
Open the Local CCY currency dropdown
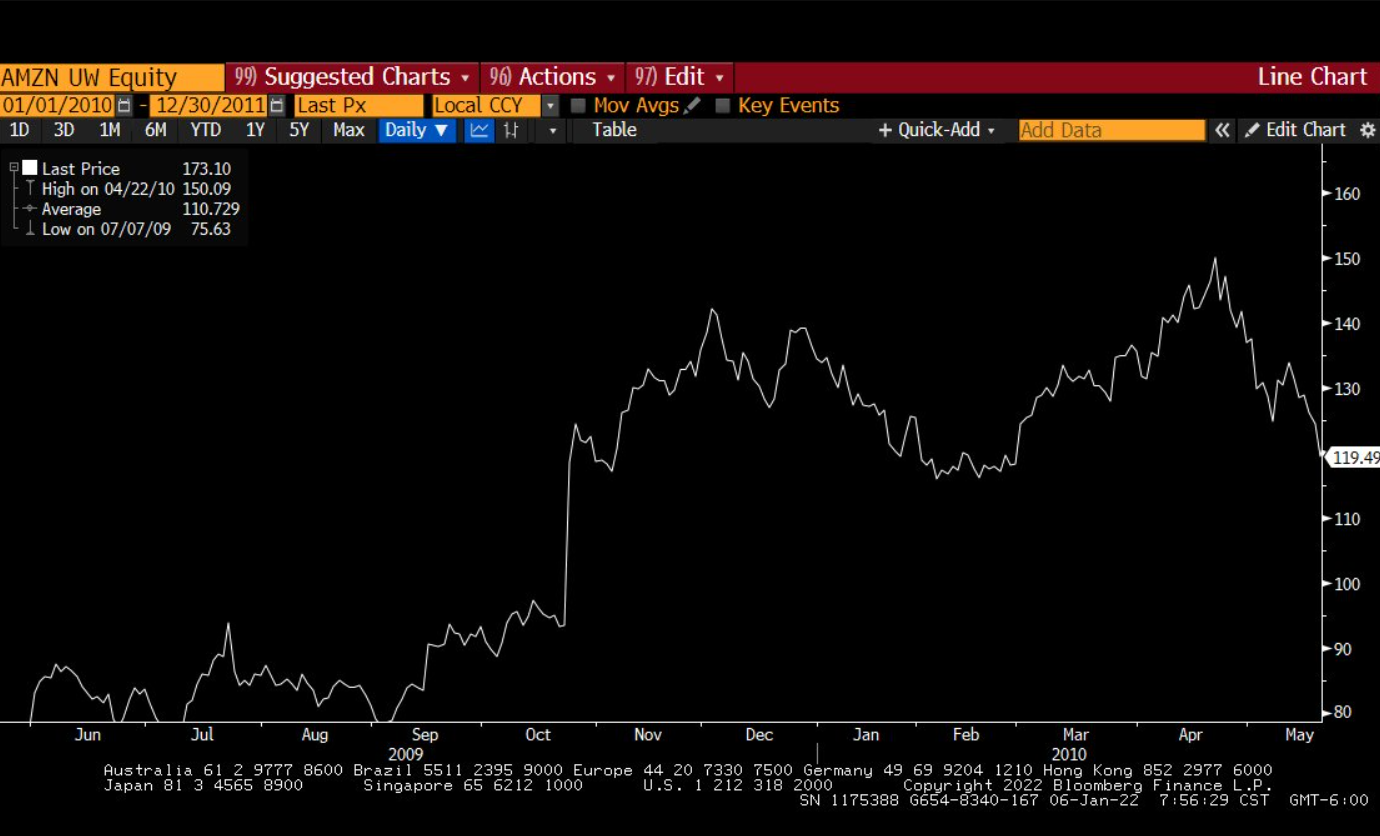click(550, 106)
